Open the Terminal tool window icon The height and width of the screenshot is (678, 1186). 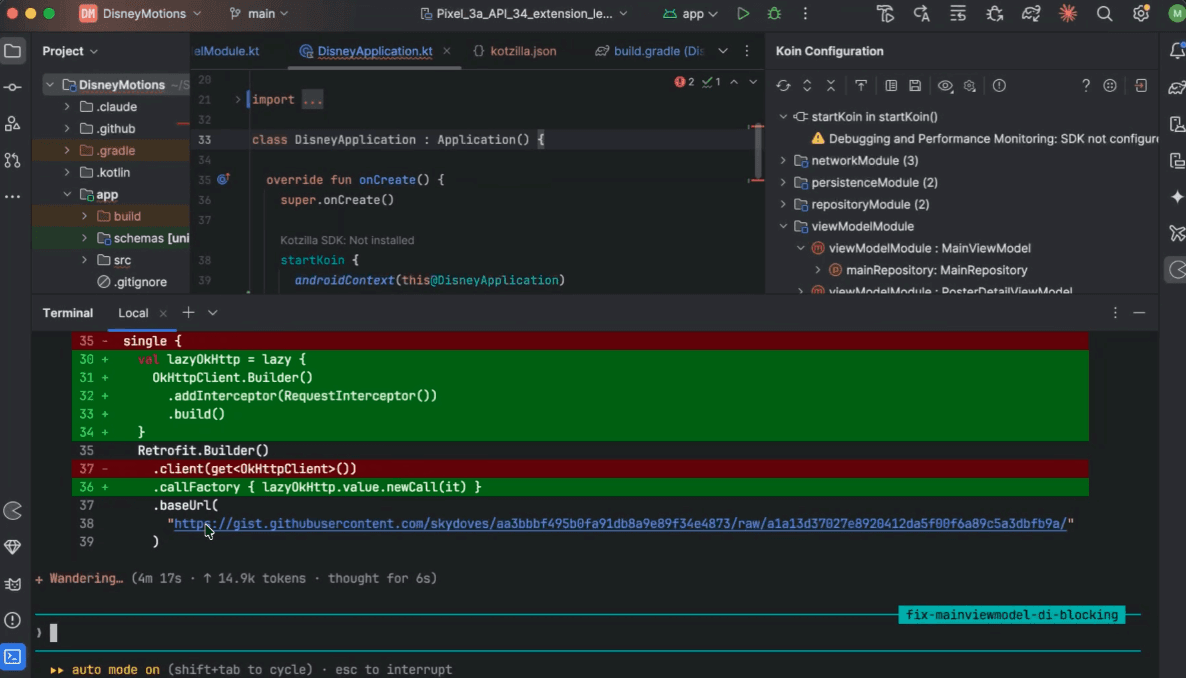pyautogui.click(x=13, y=656)
